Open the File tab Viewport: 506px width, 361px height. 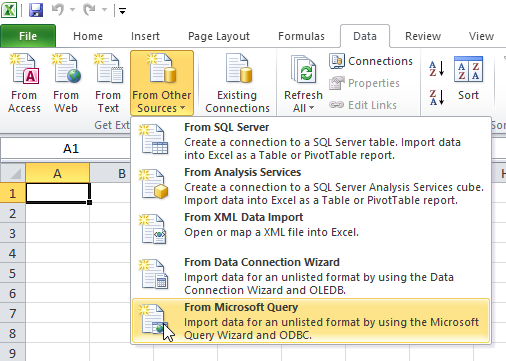(28, 36)
